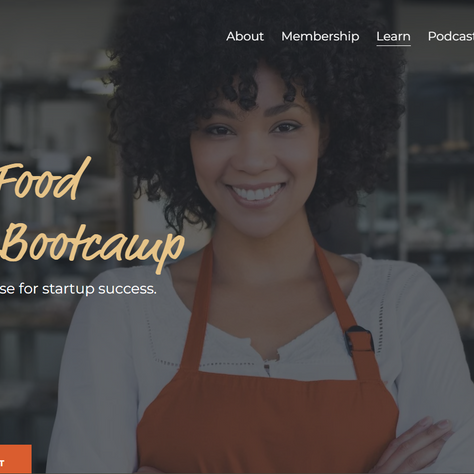Click the small button on shirt placket
This screenshot has height=474, width=474.
coord(267,367)
